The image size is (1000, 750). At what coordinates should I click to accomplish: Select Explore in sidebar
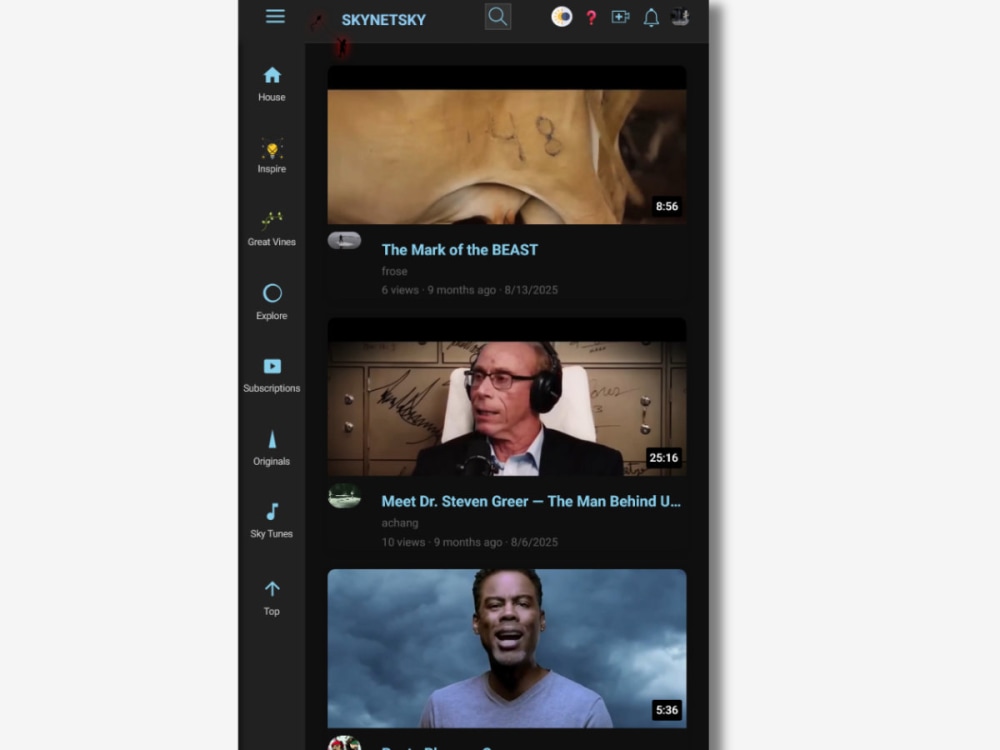coord(272,302)
